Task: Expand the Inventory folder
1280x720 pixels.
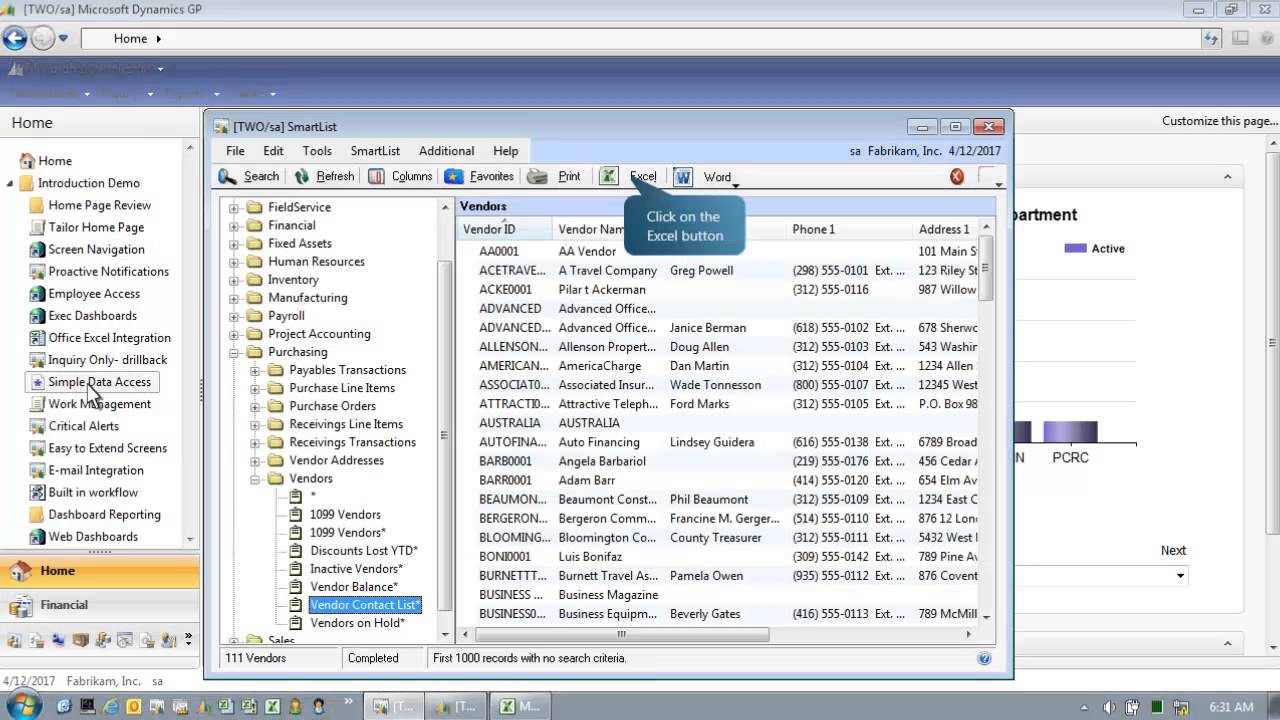Action: (234, 280)
